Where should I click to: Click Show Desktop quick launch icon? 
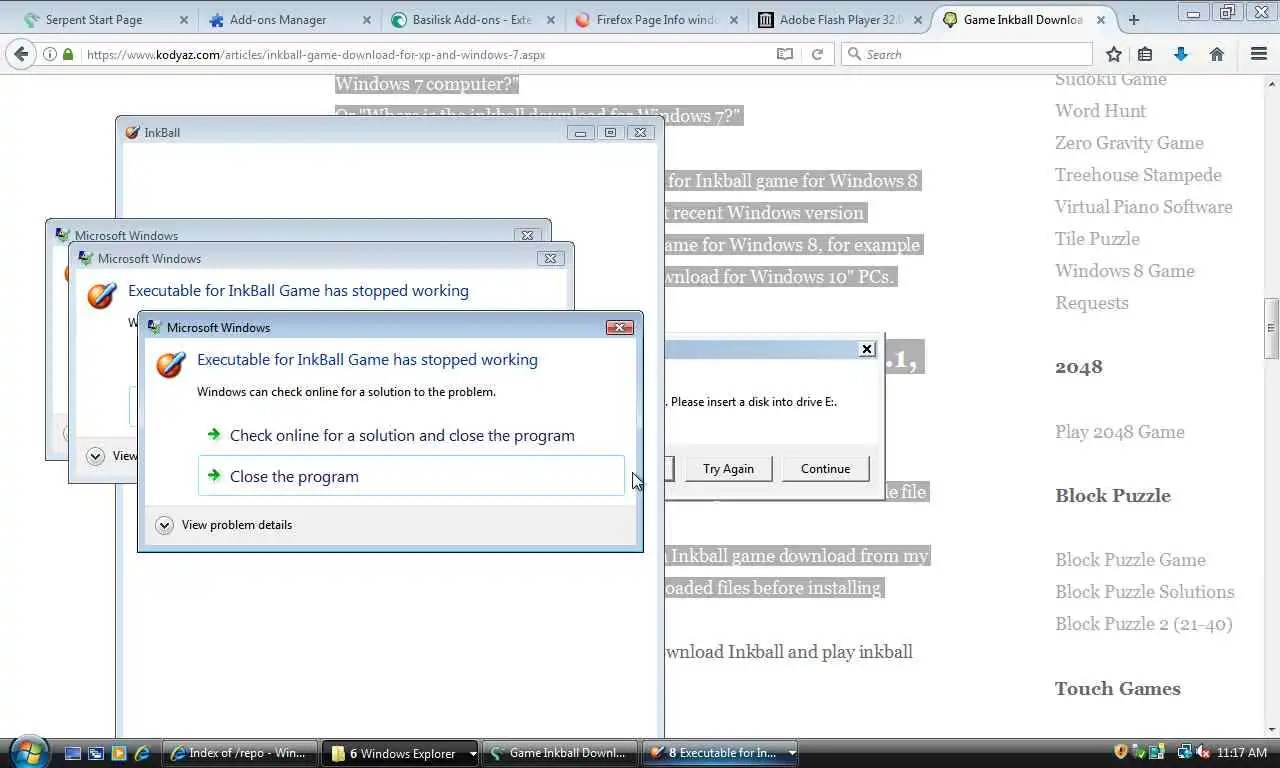click(72, 753)
